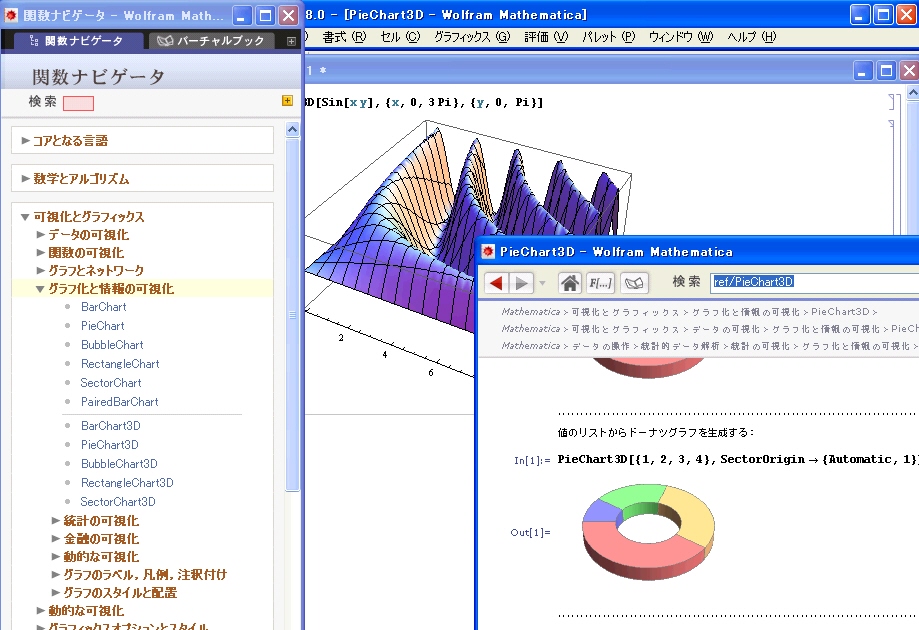The height and width of the screenshot is (630, 919).
Task: Click 統計的データ解析 in third breadcrumb
Action: point(680,346)
